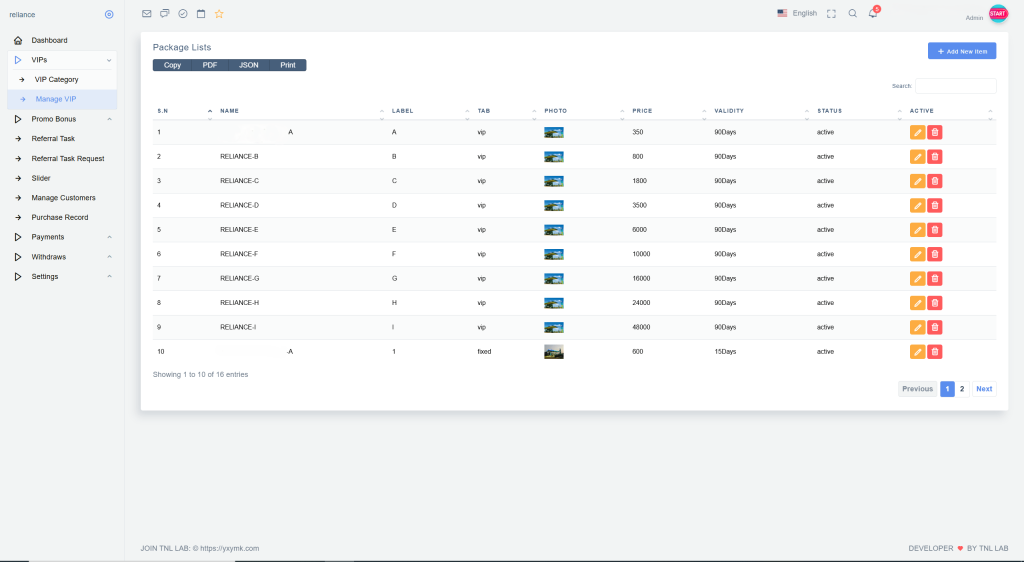Open the chat messages icon

[165, 14]
